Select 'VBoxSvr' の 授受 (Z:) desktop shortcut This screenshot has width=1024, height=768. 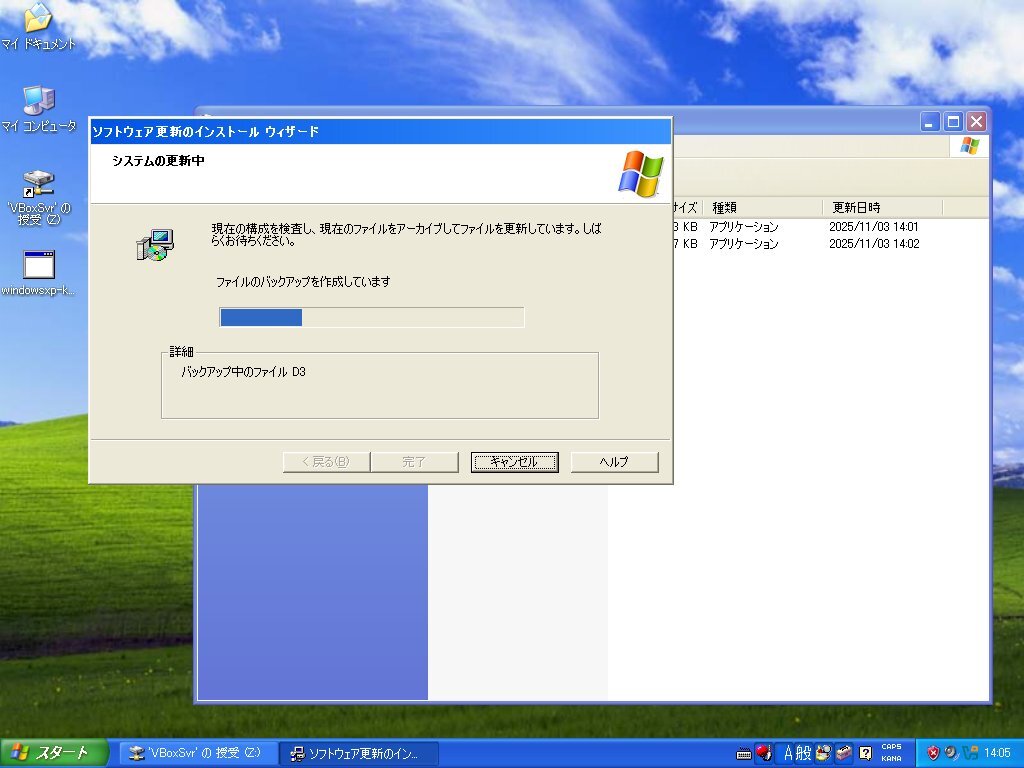(x=39, y=198)
